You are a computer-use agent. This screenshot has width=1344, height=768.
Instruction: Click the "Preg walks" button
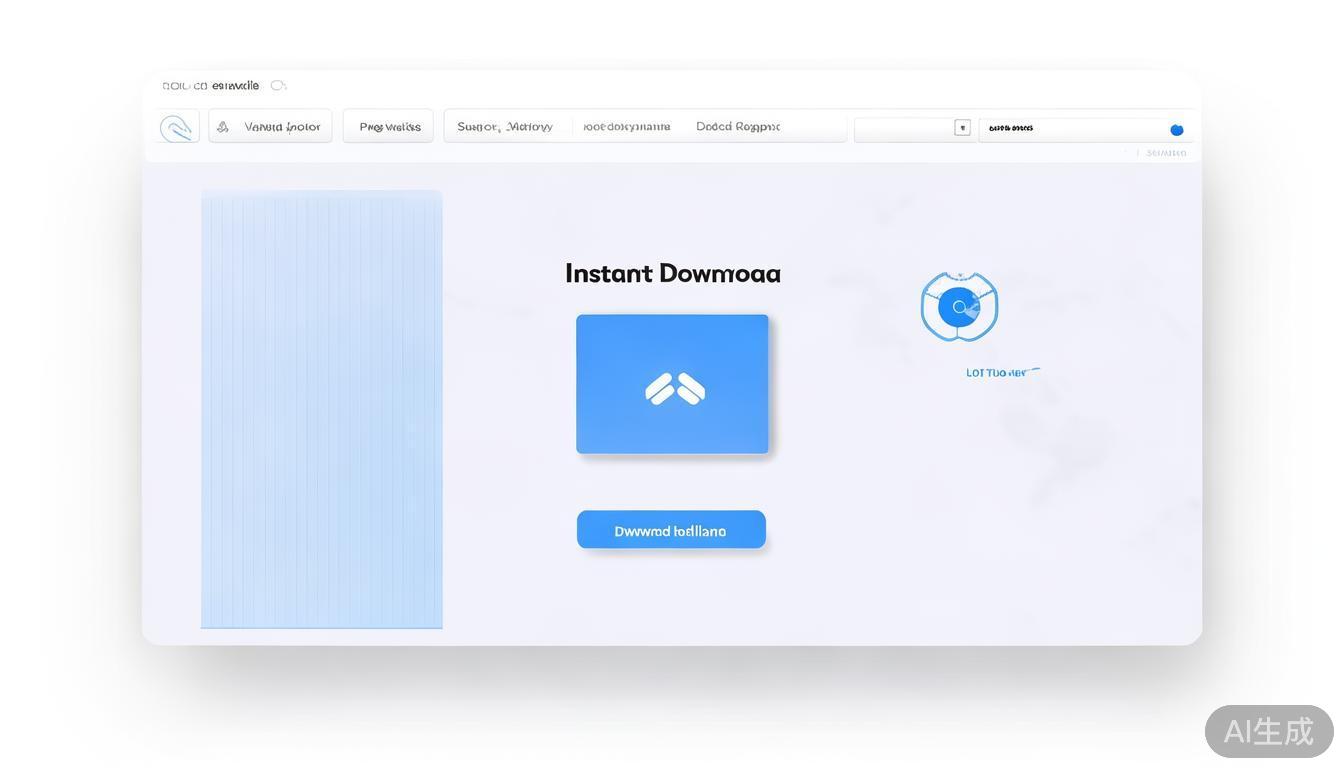click(389, 127)
